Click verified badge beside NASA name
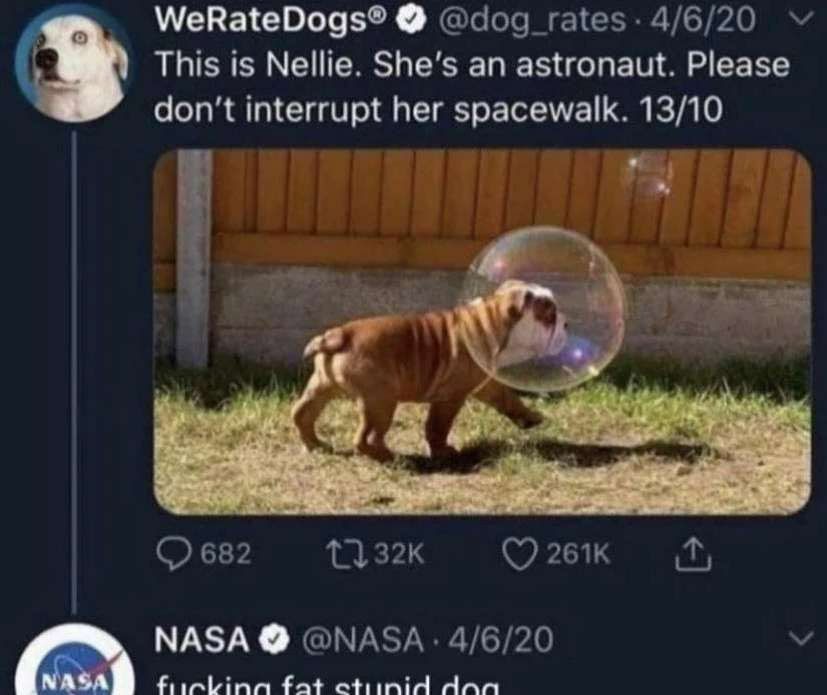The height and width of the screenshot is (695, 827). click(x=274, y=639)
